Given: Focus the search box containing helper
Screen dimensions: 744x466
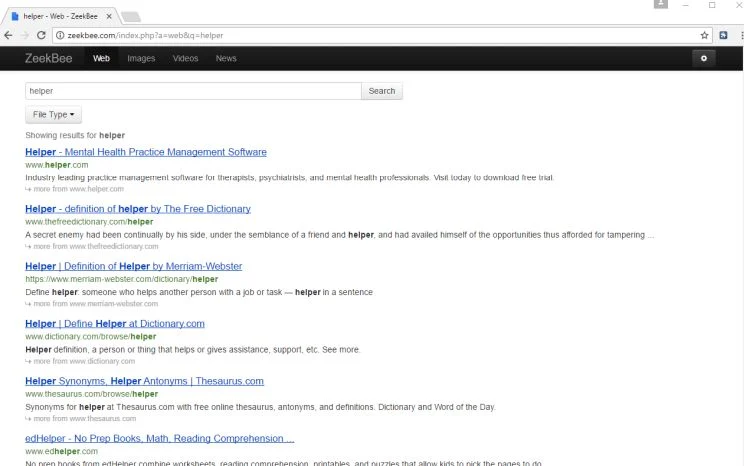Looking at the screenshot, I should 193,91.
